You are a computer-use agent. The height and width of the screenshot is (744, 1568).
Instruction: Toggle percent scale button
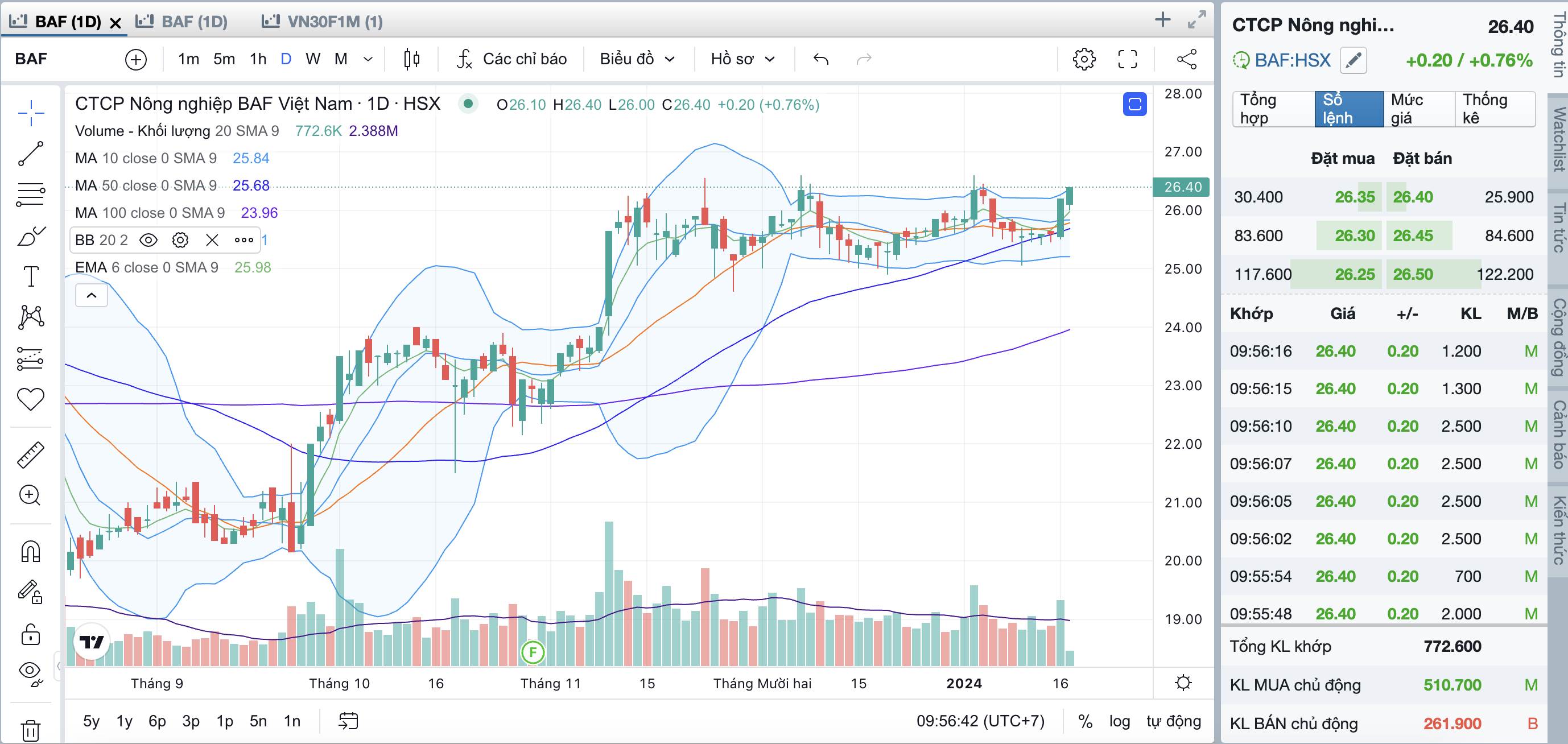point(1085,721)
